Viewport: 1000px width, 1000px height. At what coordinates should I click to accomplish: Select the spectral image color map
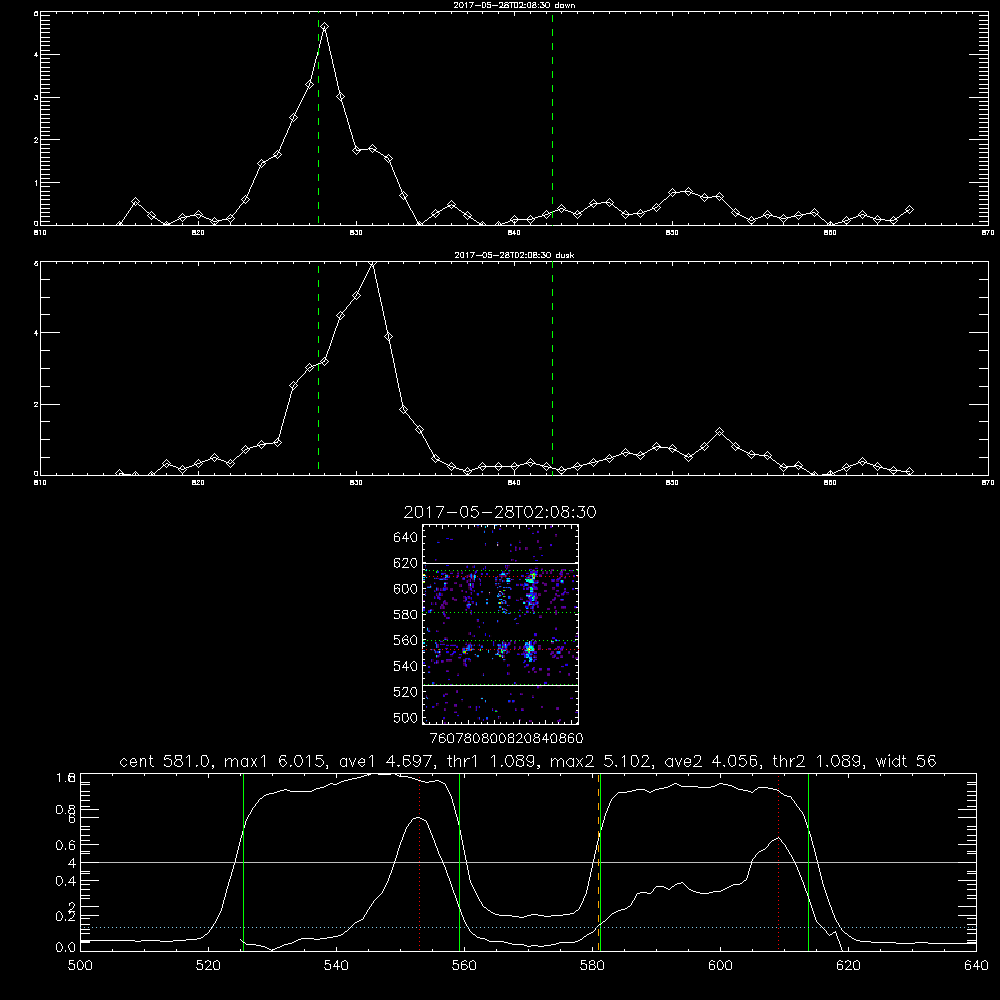(500, 624)
